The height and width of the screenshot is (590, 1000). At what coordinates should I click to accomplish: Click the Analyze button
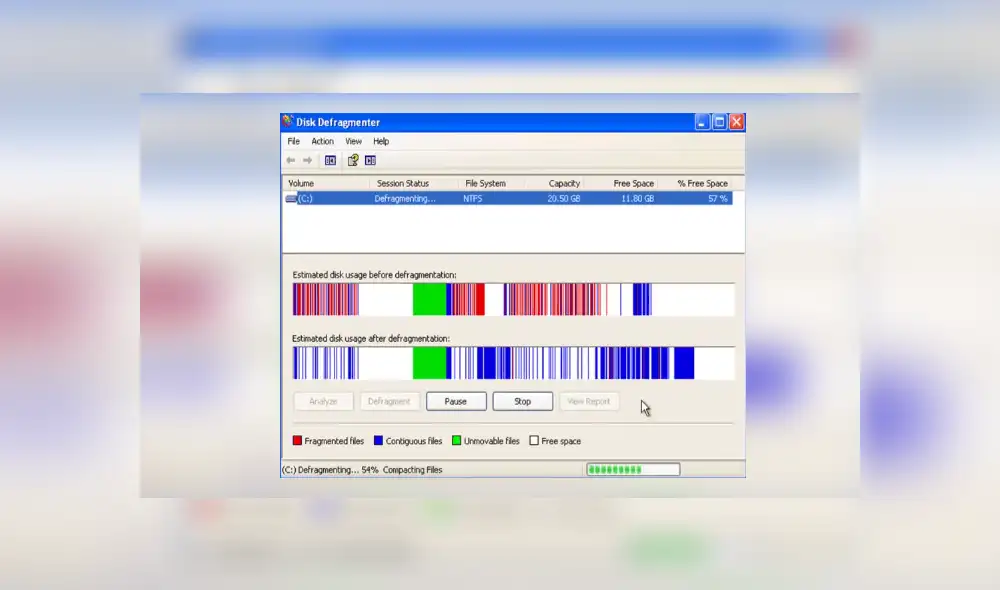322,401
